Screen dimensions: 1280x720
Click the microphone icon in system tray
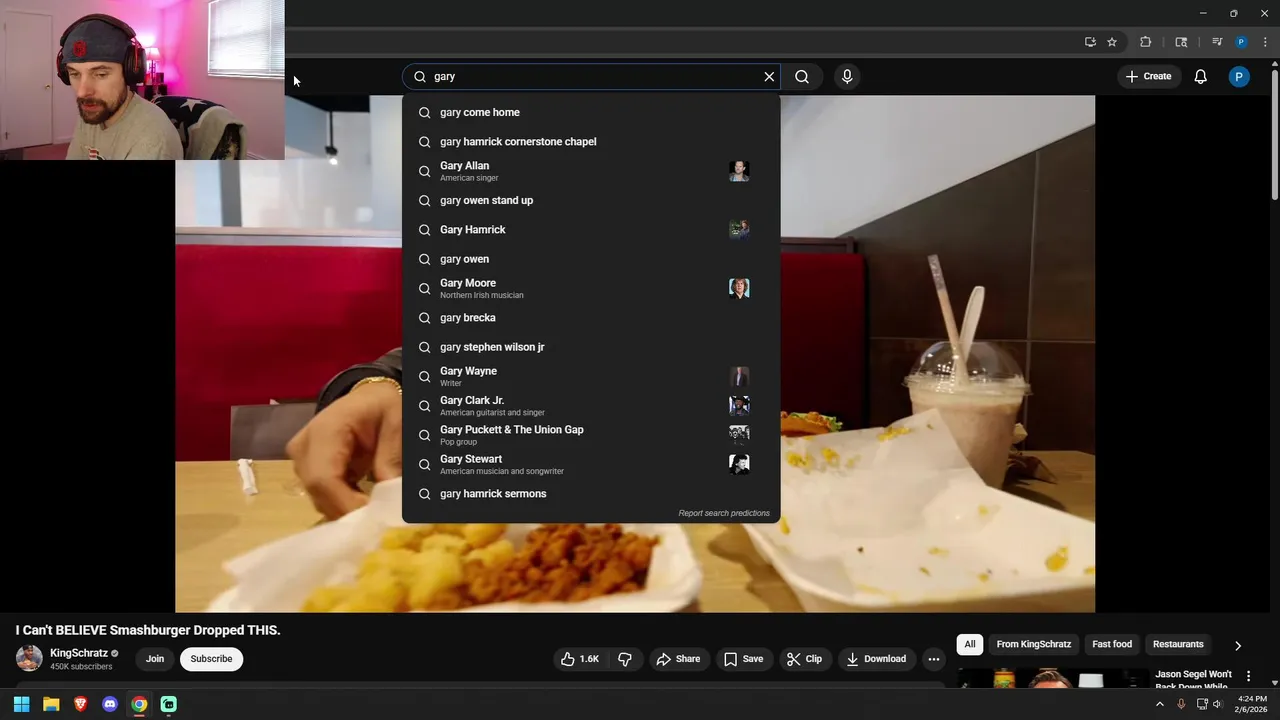pos(1181,704)
